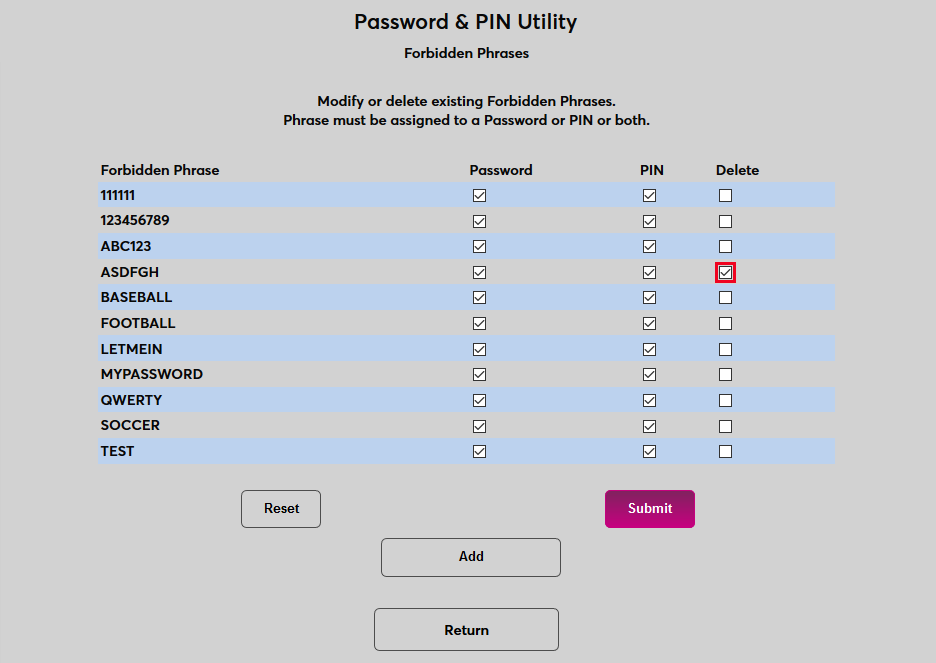Image resolution: width=936 pixels, height=663 pixels.
Task: Enable the Delete checkbox for 123456789
Action: (x=725, y=220)
